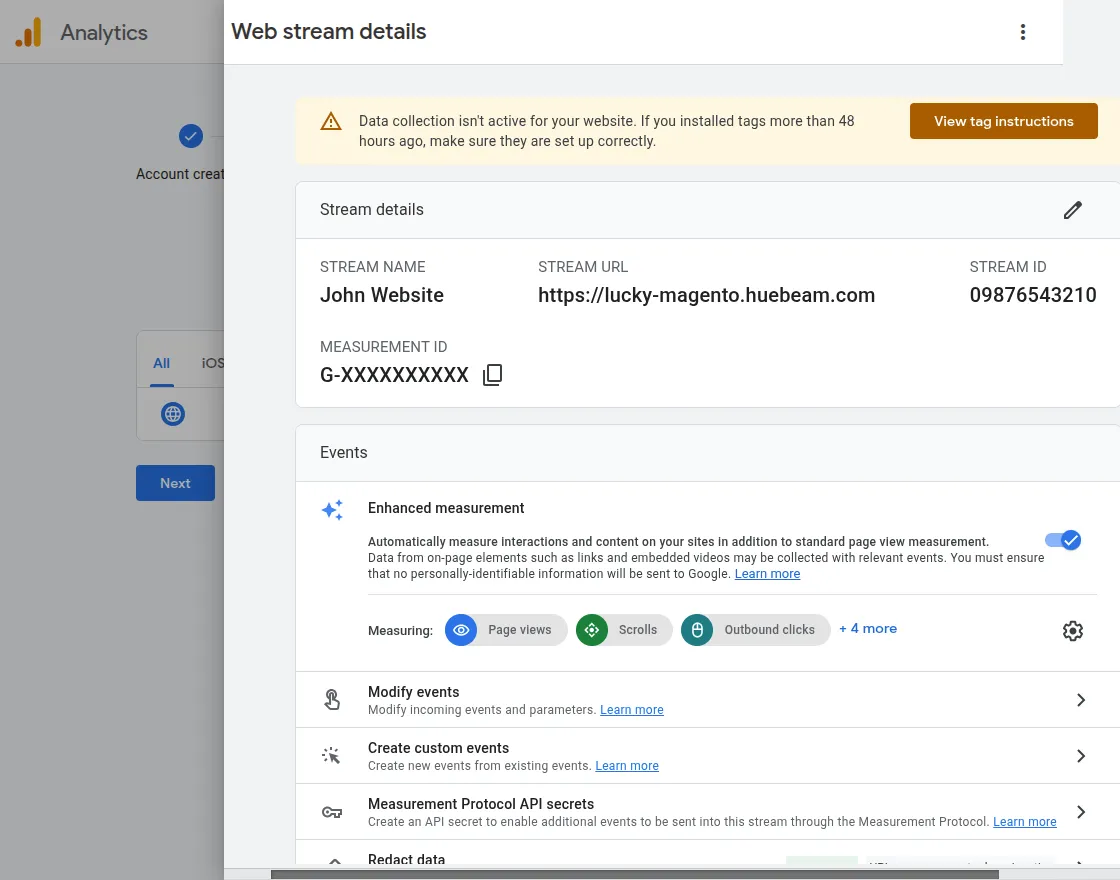Screen dimensions: 1120x880
Task: Click the Stream details section heading
Action: click(x=371, y=210)
